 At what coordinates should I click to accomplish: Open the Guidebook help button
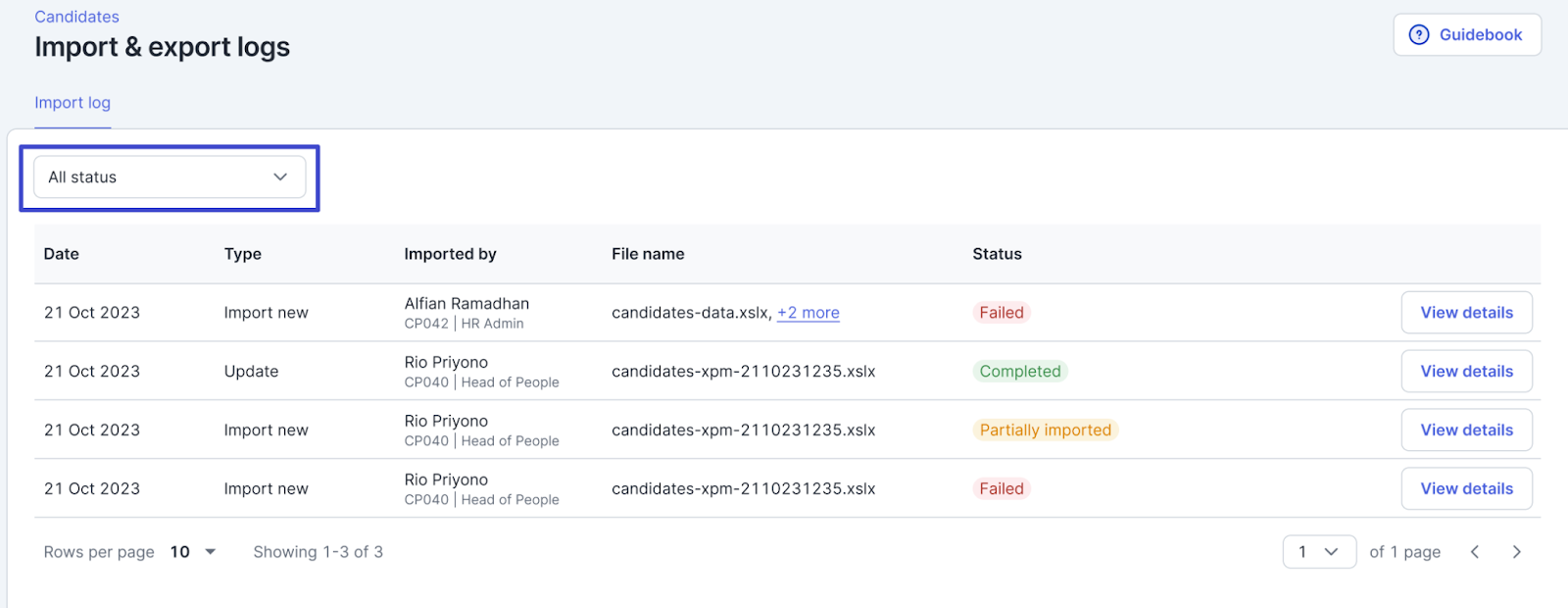1466,35
